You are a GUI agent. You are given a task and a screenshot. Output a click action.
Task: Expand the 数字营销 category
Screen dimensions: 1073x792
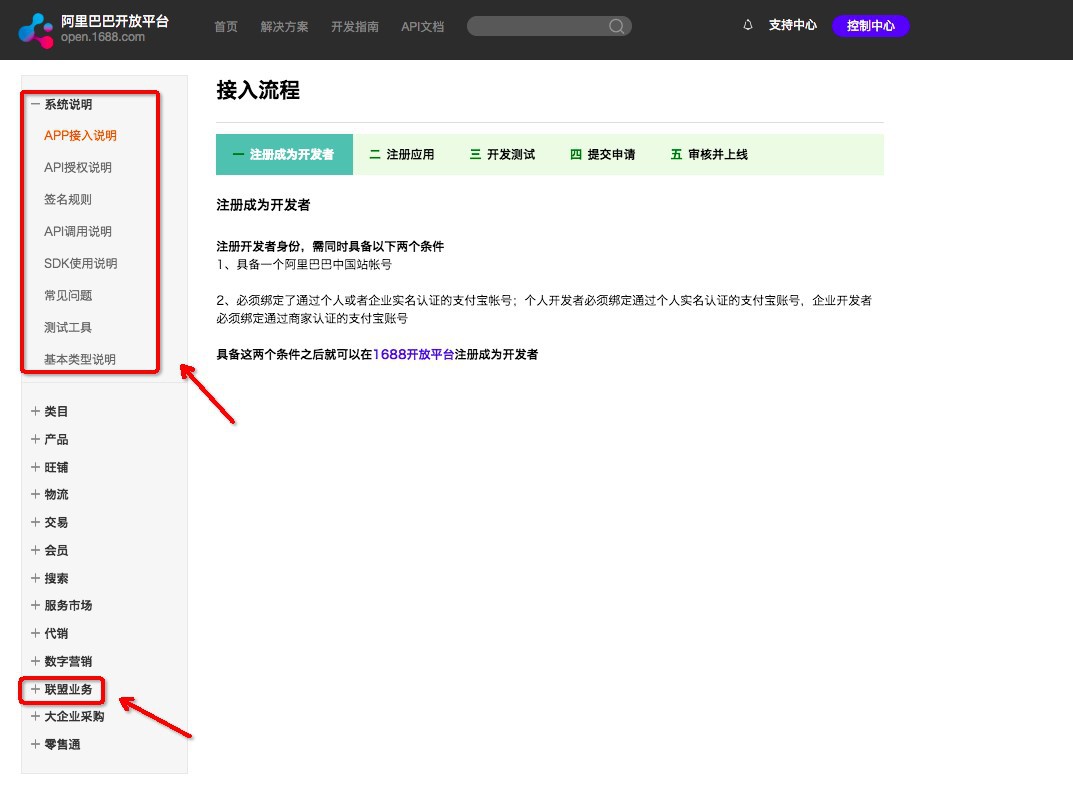pyautogui.click(x=62, y=661)
